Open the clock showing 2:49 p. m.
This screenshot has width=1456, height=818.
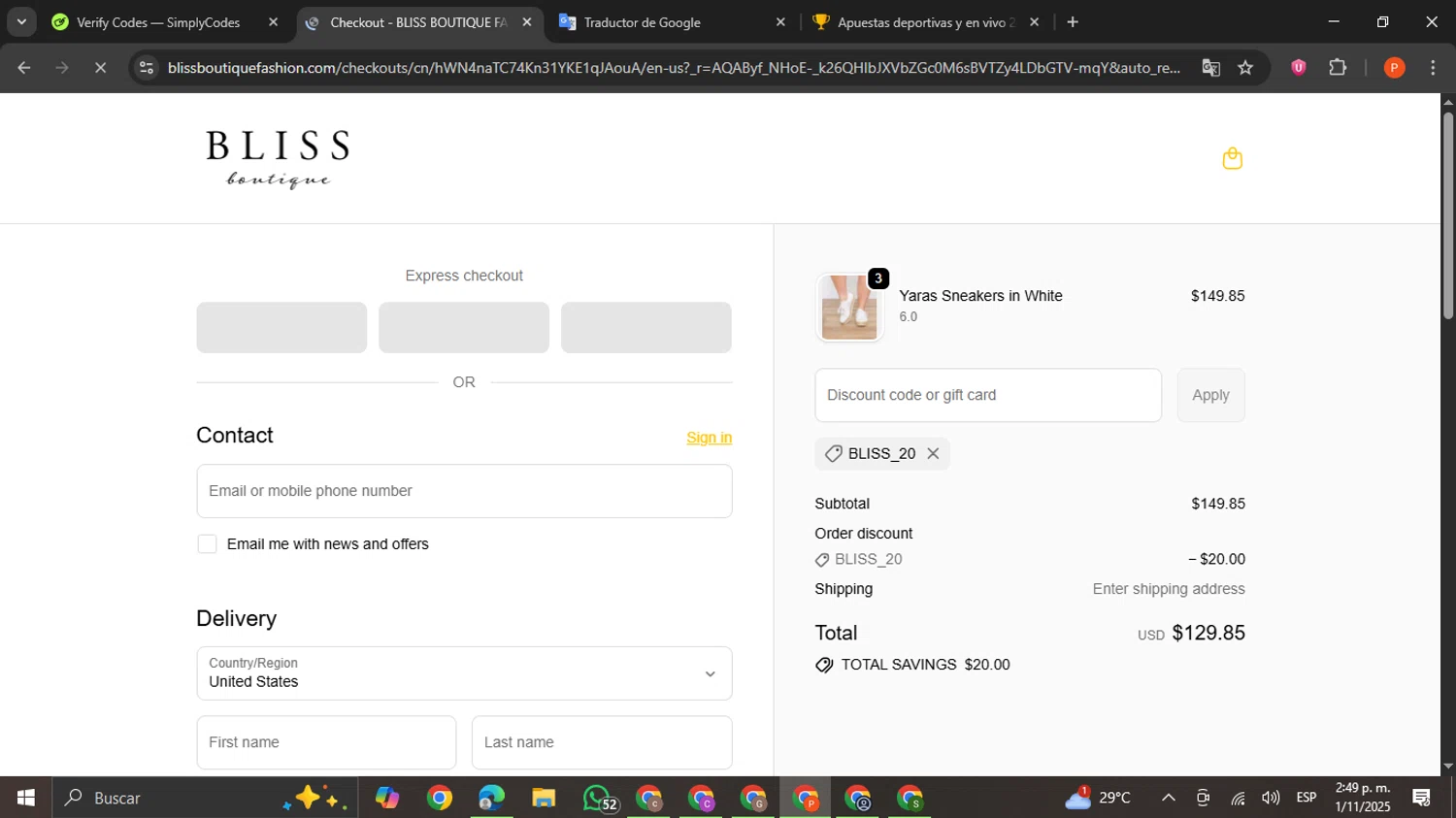(1363, 798)
